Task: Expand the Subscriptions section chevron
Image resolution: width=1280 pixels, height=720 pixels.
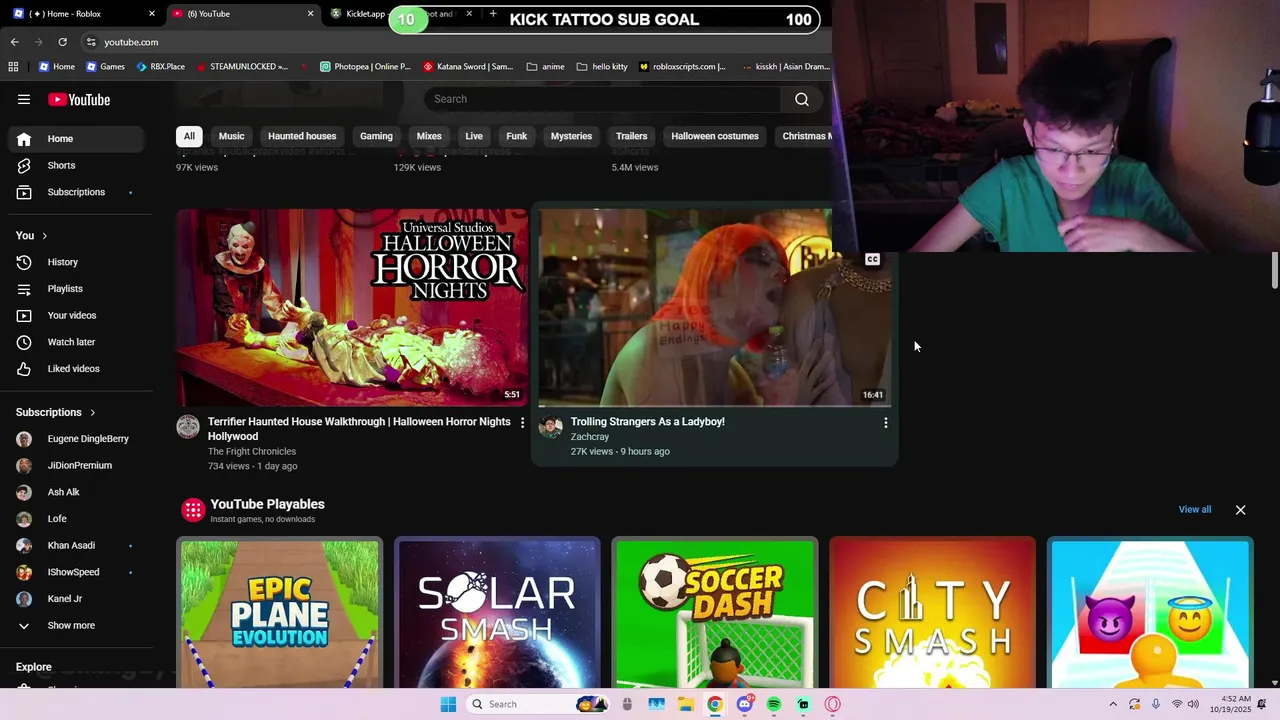Action: coord(93,413)
